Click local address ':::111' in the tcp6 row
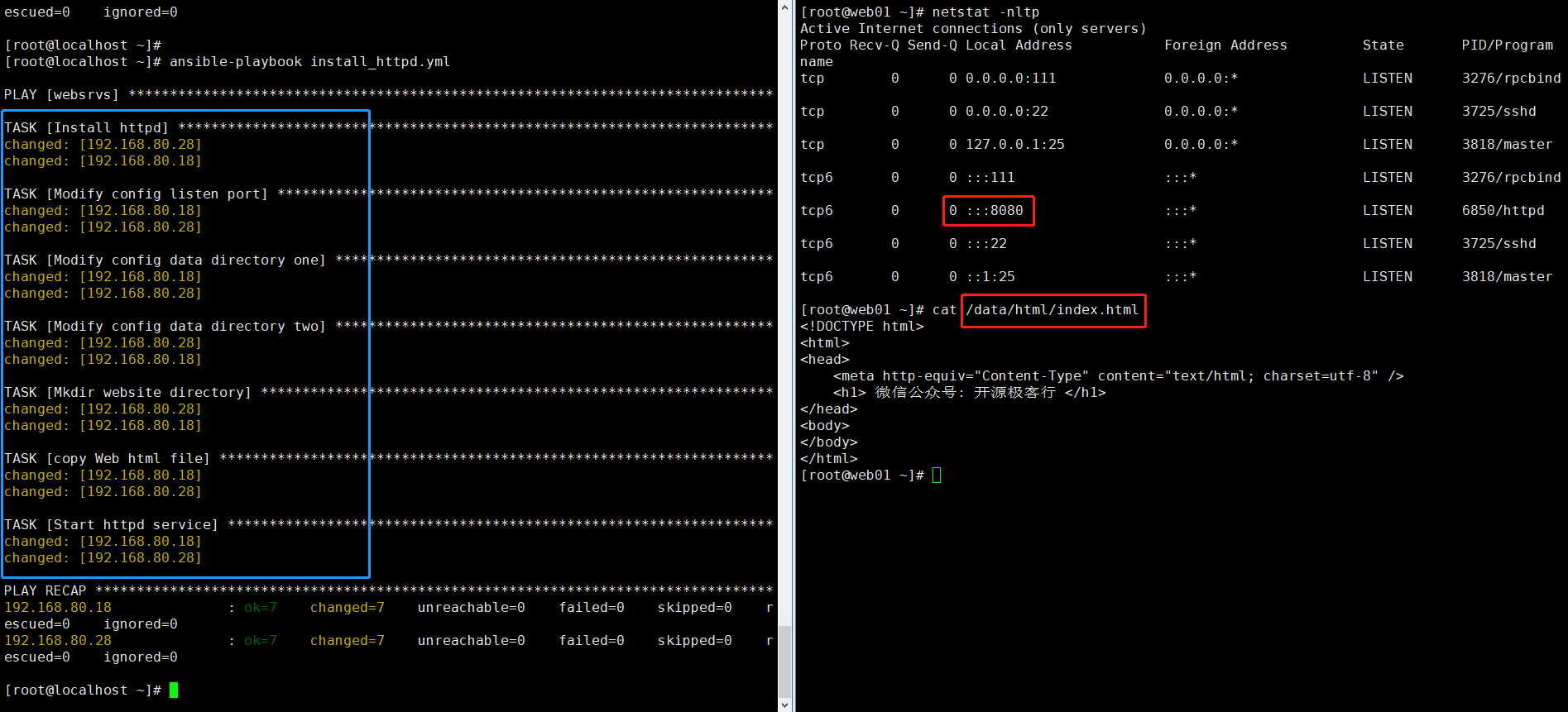Viewport: 1568px width, 712px height. (x=990, y=178)
